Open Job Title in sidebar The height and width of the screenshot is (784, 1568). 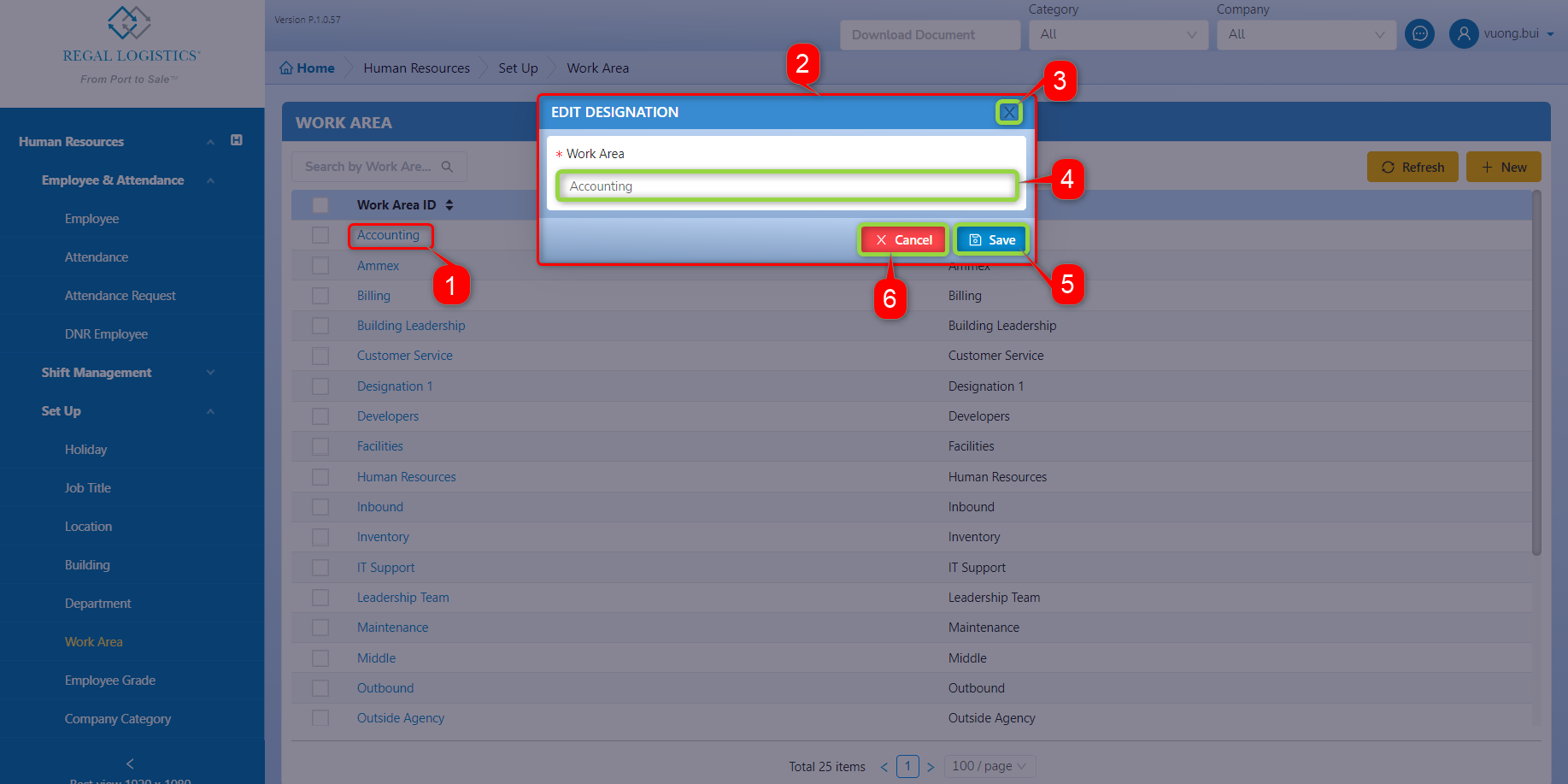[88, 488]
